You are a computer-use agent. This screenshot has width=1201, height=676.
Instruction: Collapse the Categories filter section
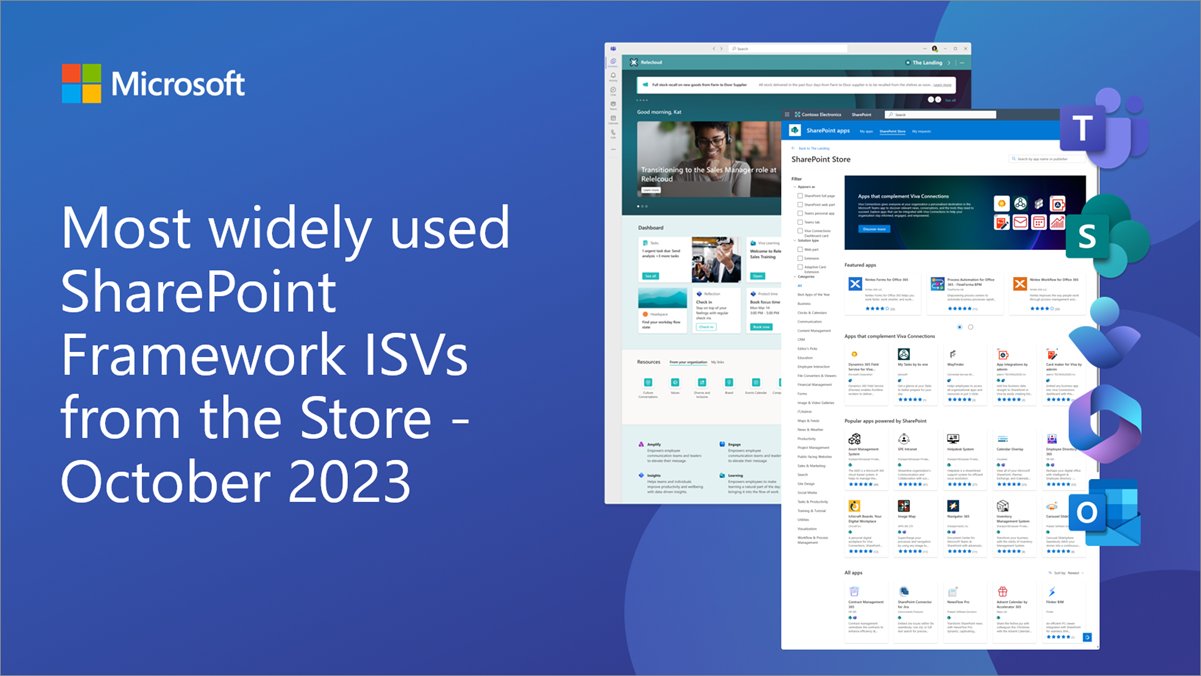(794, 277)
